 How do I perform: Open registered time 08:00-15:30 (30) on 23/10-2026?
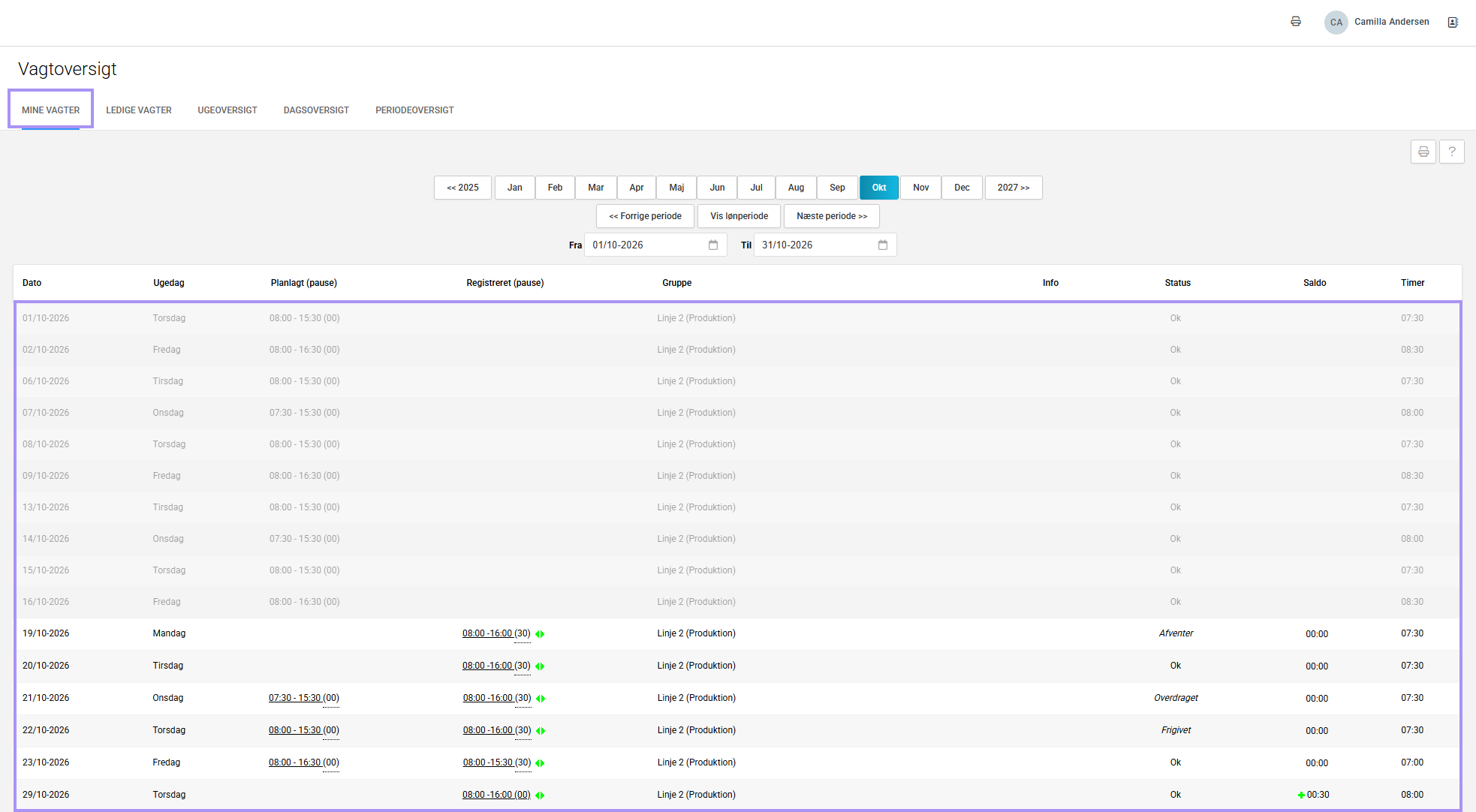pos(497,762)
